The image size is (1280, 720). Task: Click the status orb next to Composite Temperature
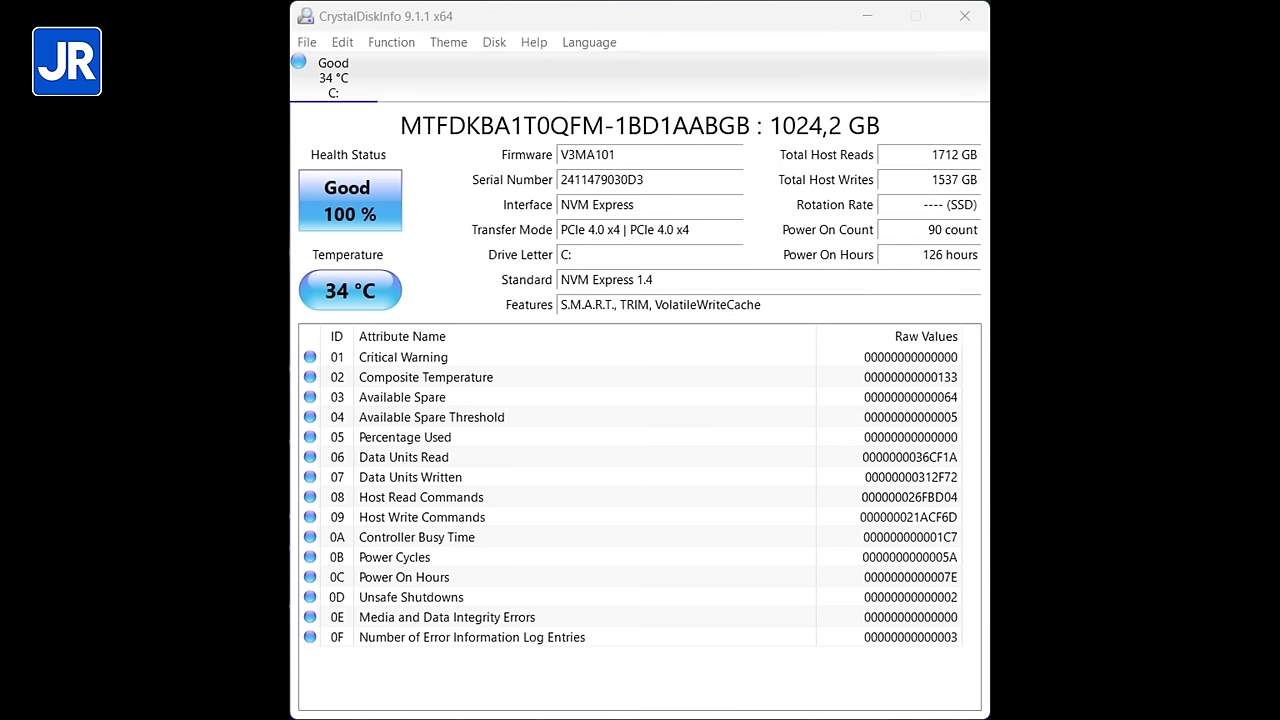coord(310,377)
